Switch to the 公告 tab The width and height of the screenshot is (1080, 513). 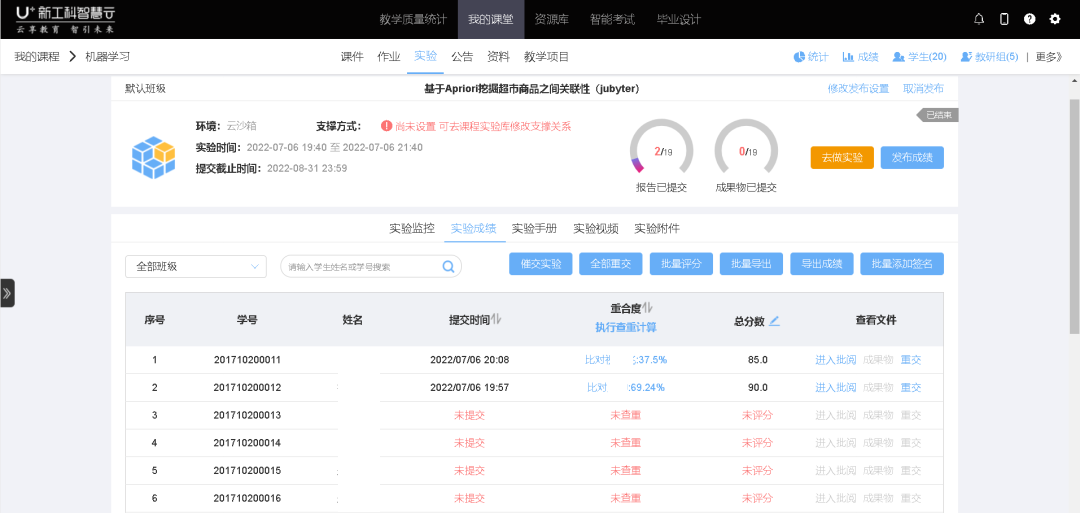pos(462,57)
